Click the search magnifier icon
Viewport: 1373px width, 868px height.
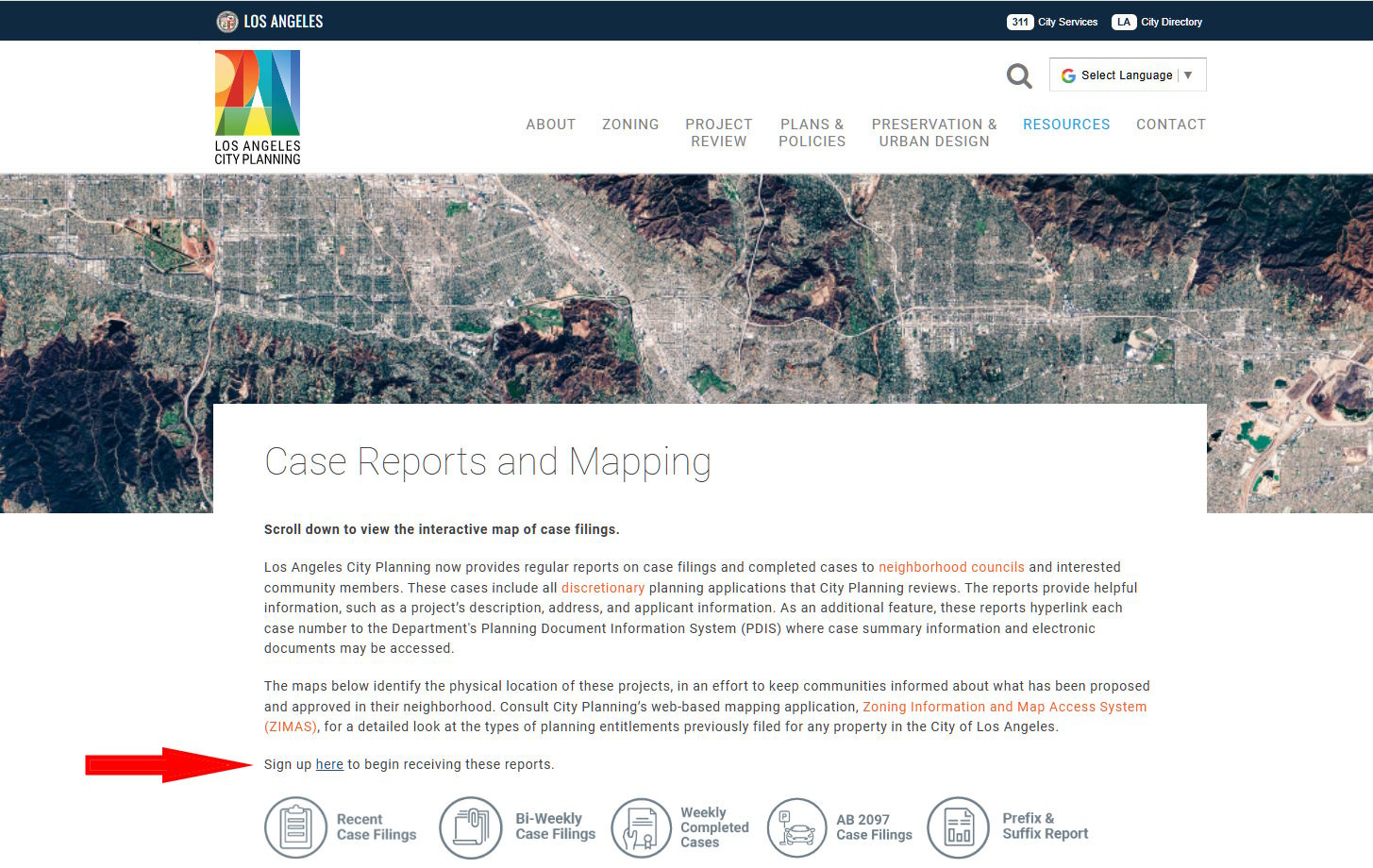click(x=1019, y=75)
